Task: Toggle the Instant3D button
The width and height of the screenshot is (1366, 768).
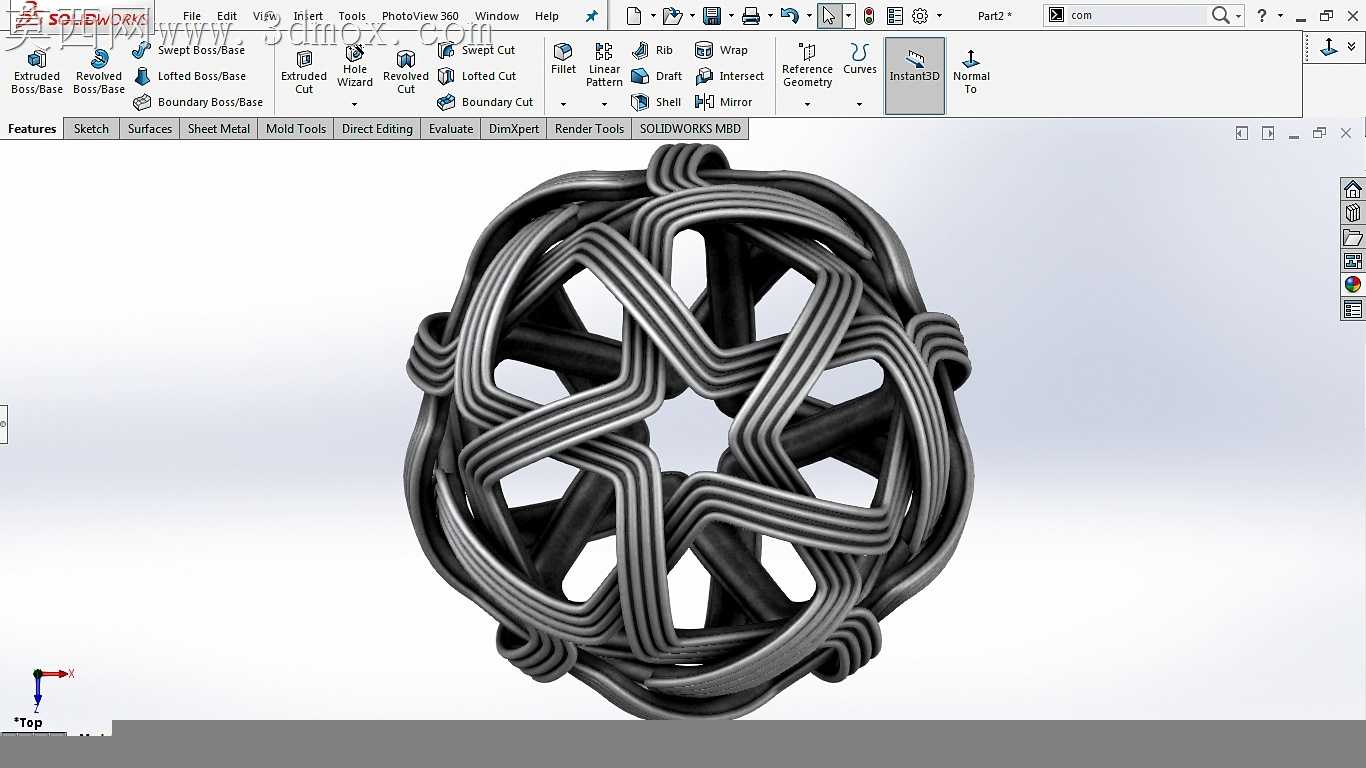Action: (x=915, y=75)
